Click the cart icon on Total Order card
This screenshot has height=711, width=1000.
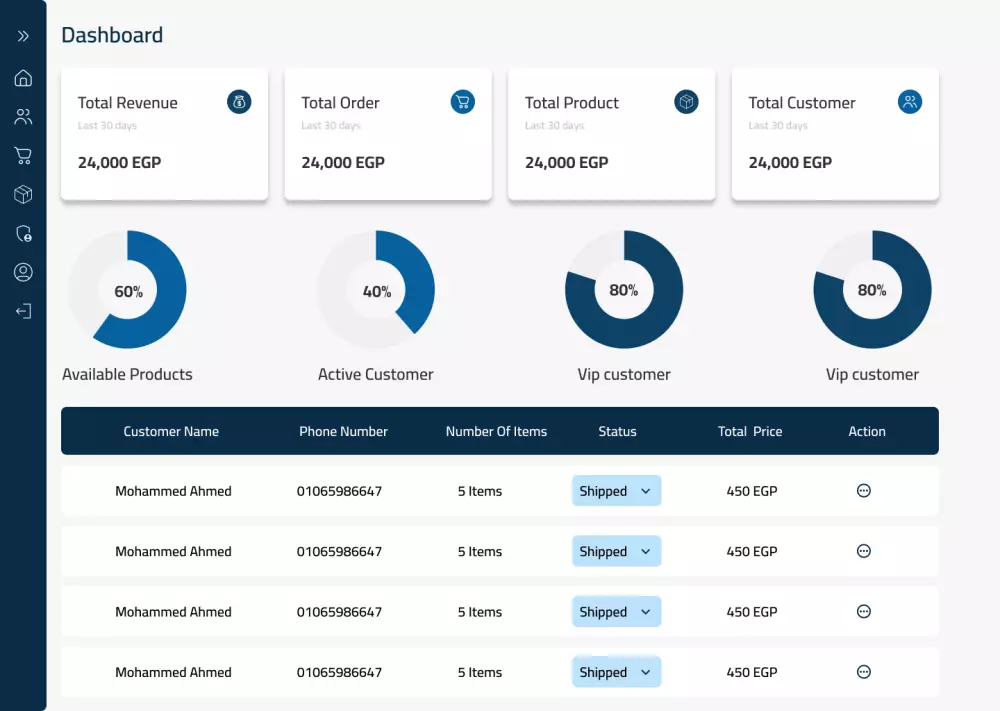tap(463, 102)
